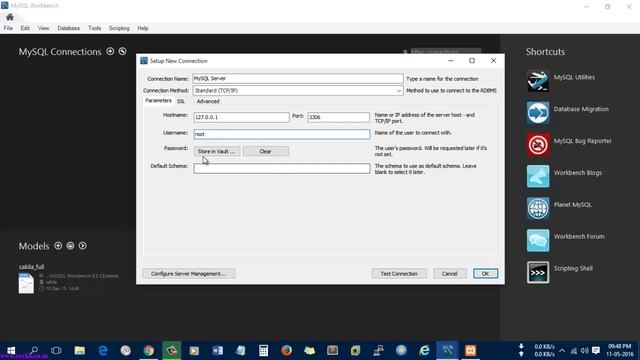Open the manage connections wrench icon
Image resolution: width=640 pixels, height=360 pixels.
coord(122,51)
